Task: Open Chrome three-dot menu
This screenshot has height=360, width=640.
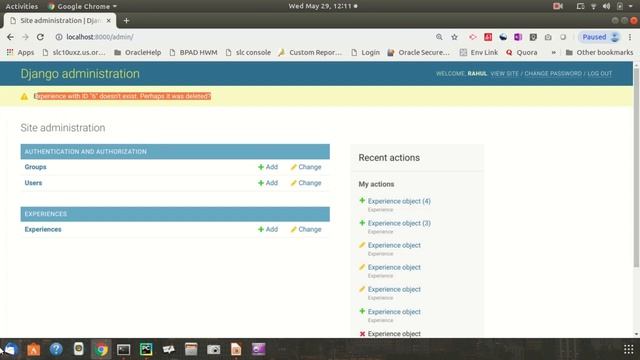Action: click(630, 37)
